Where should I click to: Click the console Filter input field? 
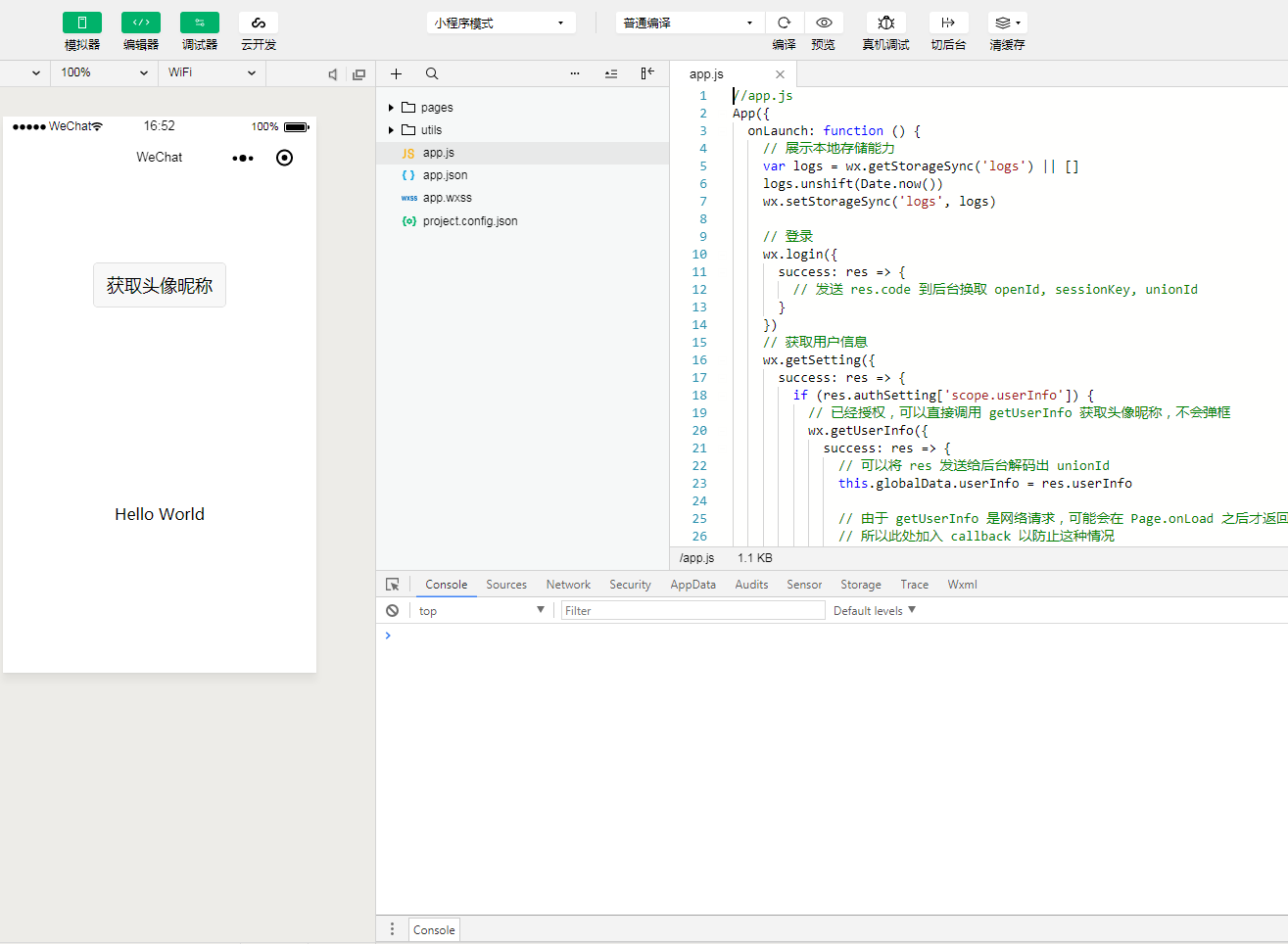(x=692, y=611)
